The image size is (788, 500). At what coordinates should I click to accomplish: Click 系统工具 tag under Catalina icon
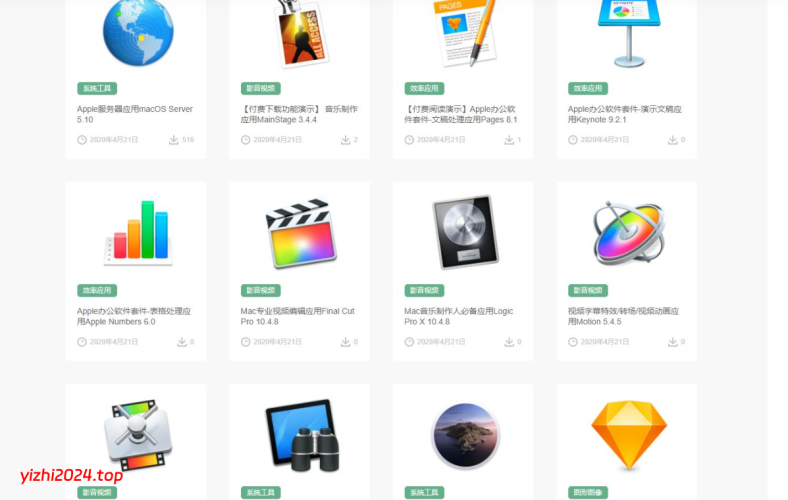point(424,492)
